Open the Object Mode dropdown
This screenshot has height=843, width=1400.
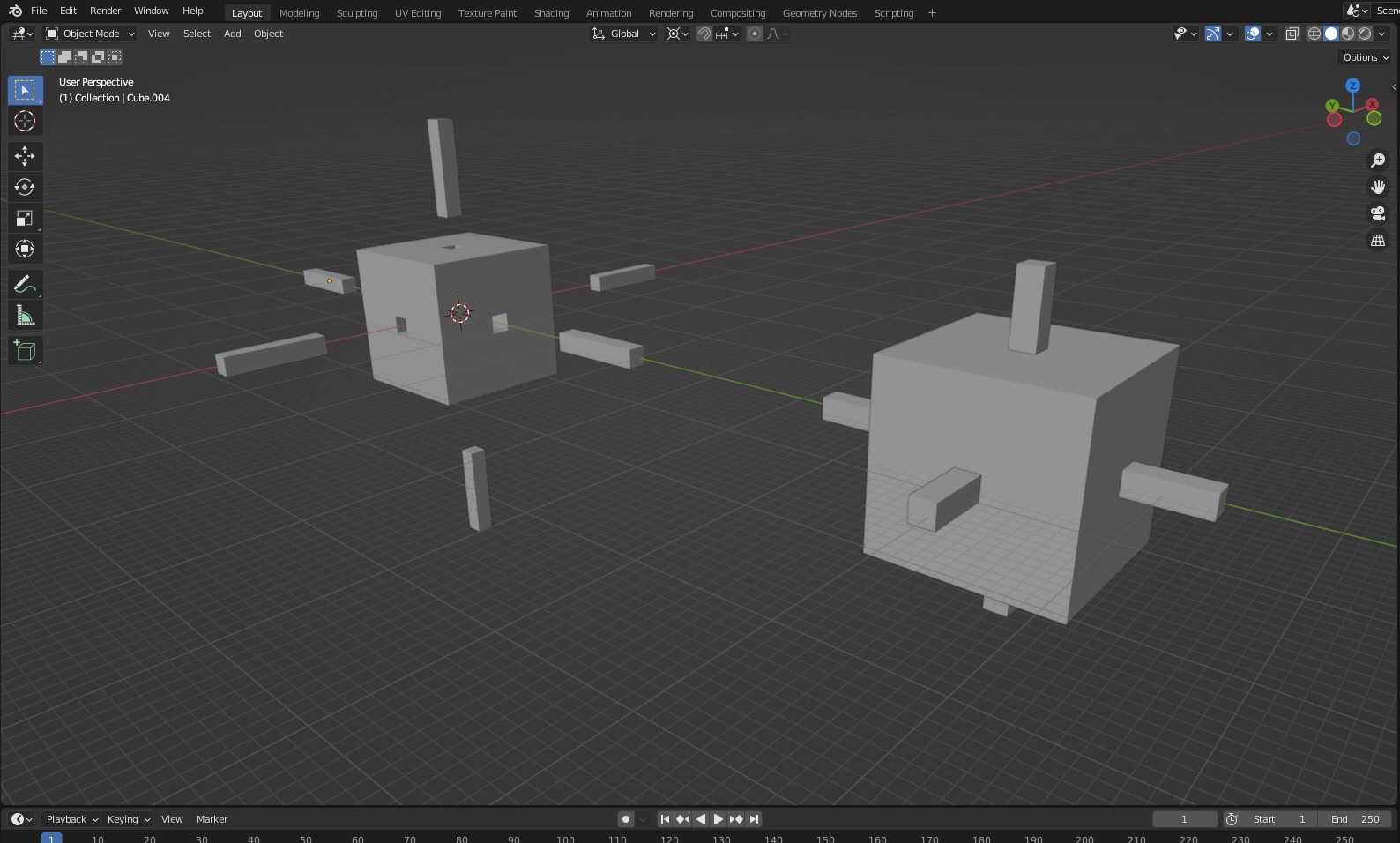(91, 34)
